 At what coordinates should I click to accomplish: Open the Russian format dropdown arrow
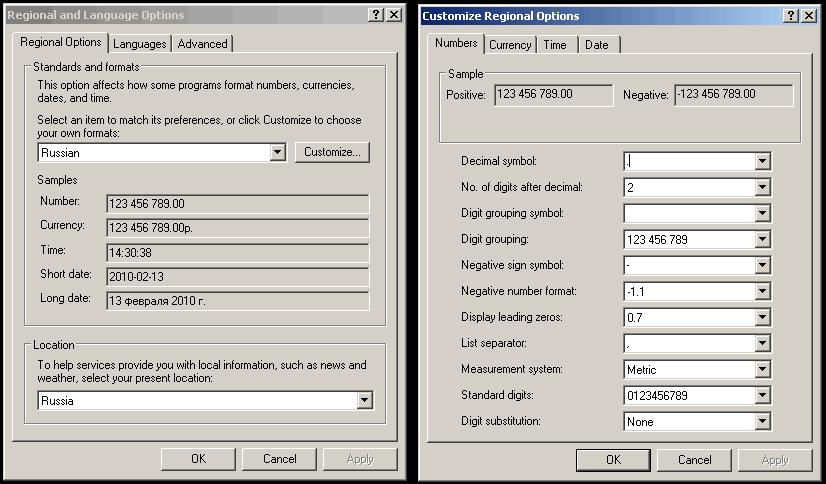coord(278,153)
